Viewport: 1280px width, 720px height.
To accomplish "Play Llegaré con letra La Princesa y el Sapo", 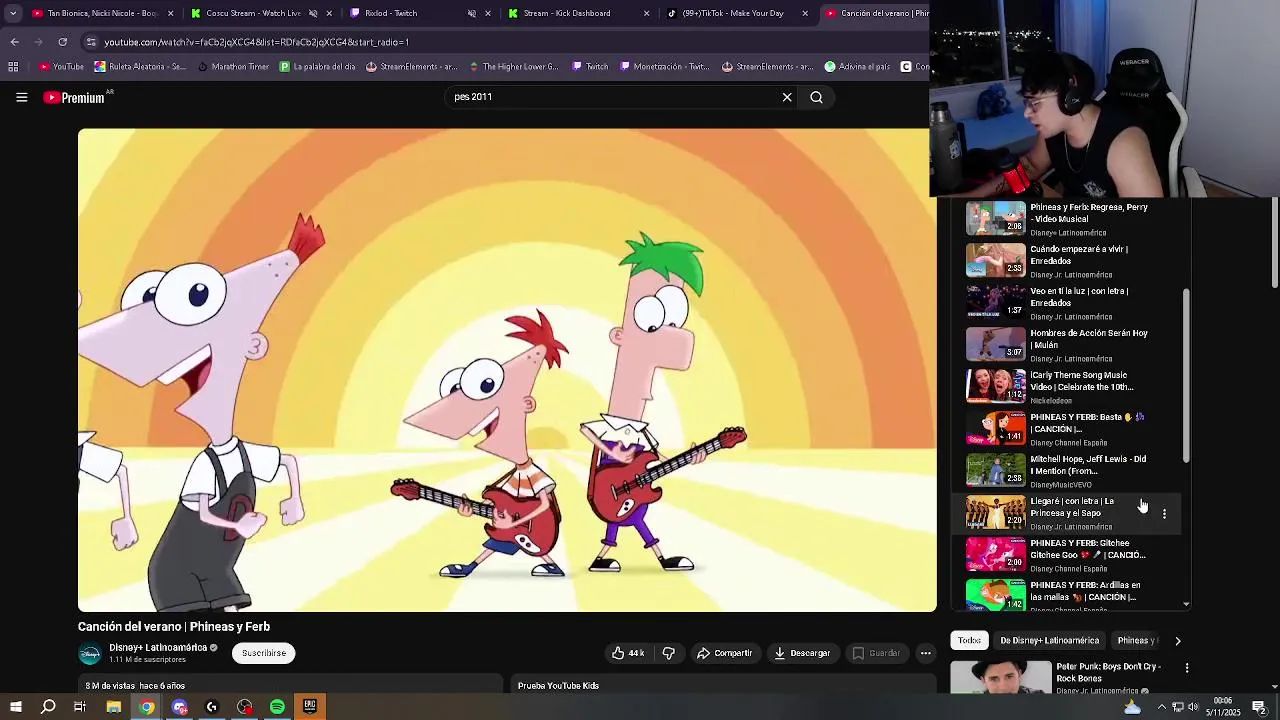I will pyautogui.click(x=1065, y=512).
